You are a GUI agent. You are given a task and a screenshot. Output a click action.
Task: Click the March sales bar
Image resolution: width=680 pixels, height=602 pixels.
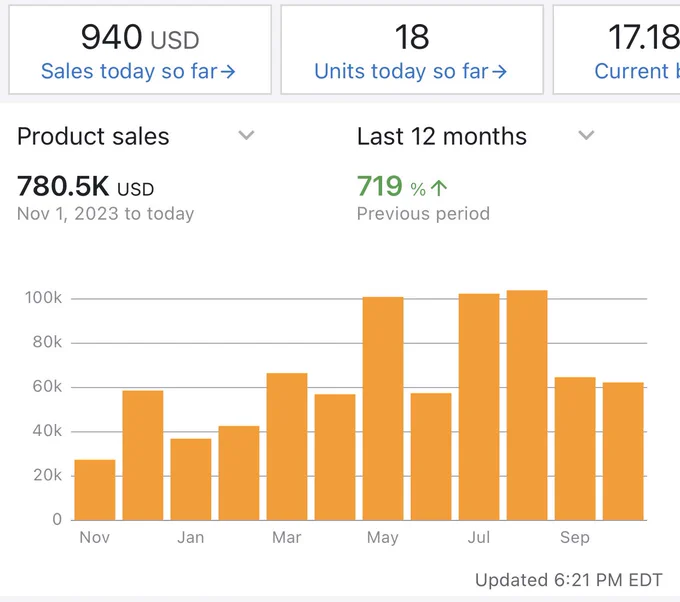tap(287, 446)
